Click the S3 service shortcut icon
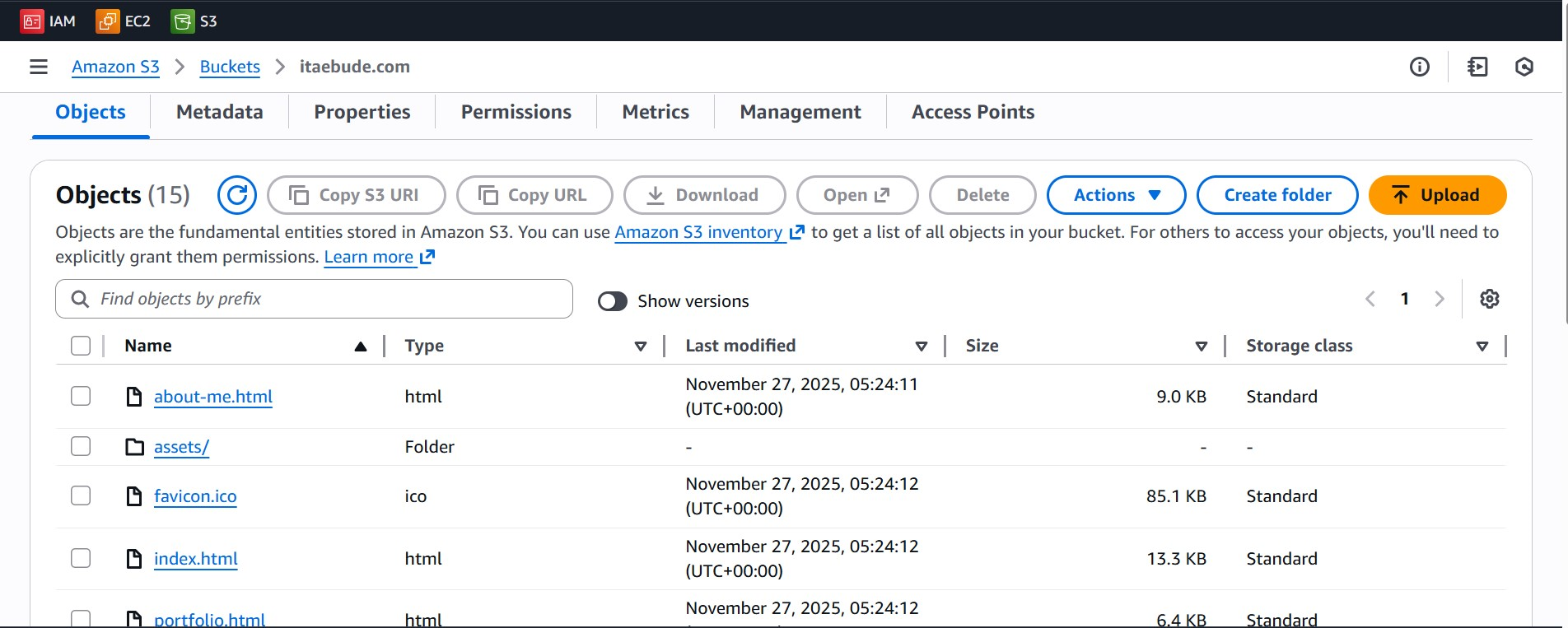 182,21
